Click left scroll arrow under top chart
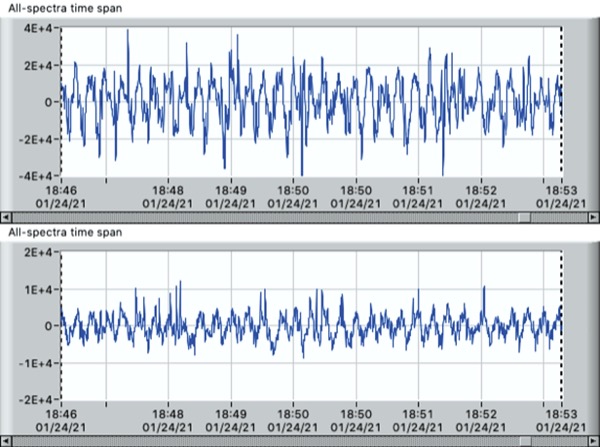The width and height of the screenshot is (600, 447). 6,216
